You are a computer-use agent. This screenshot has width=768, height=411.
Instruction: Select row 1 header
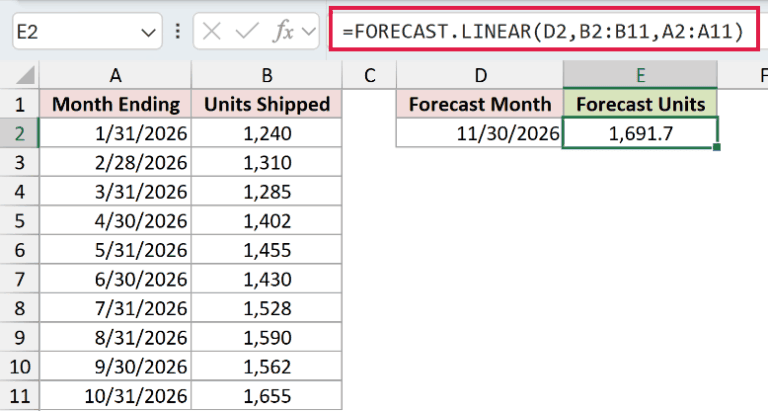tap(20, 104)
